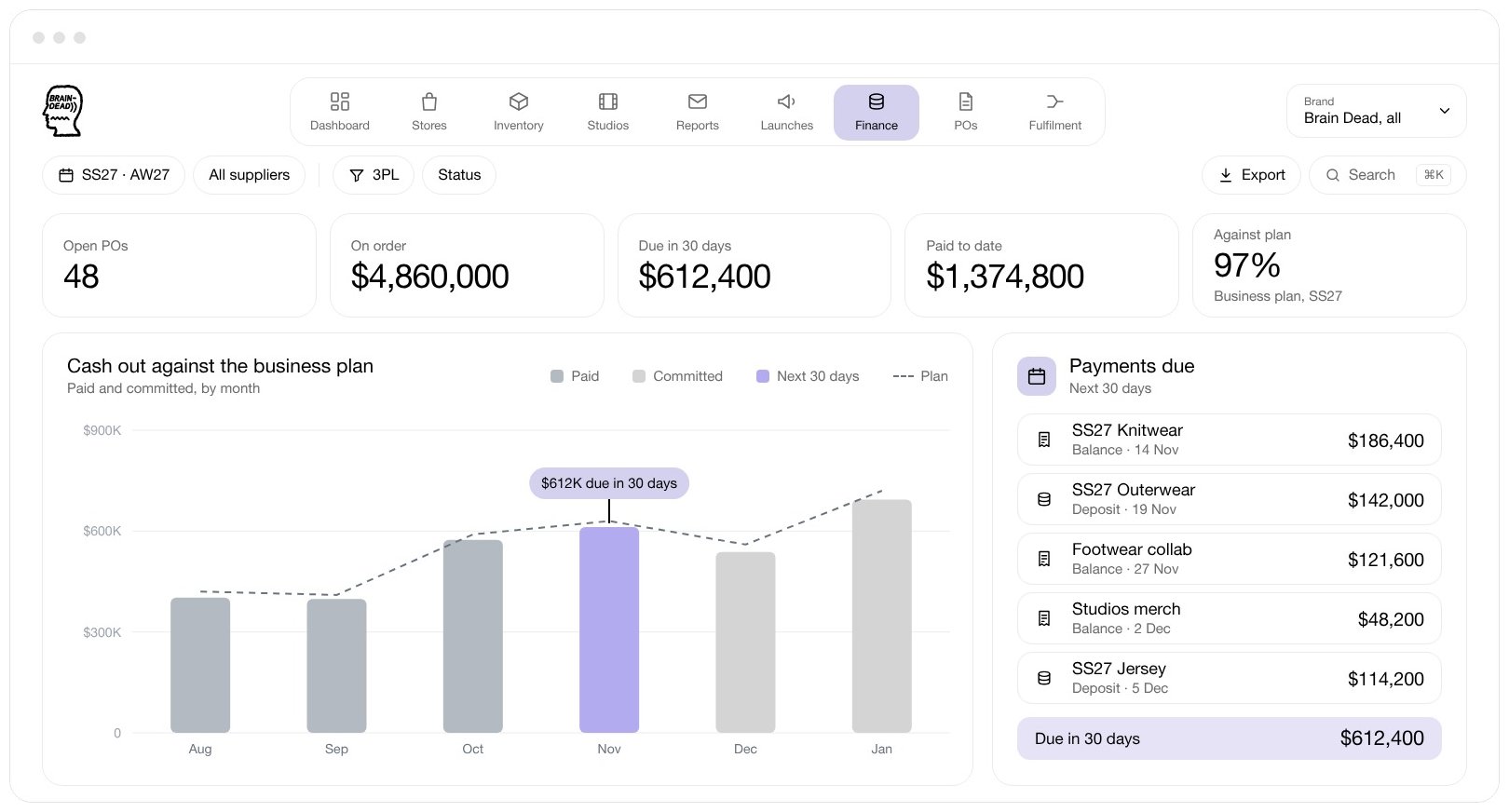1509x812 pixels.
Task: Open the Due in 30 days total row
Action: coord(1230,738)
